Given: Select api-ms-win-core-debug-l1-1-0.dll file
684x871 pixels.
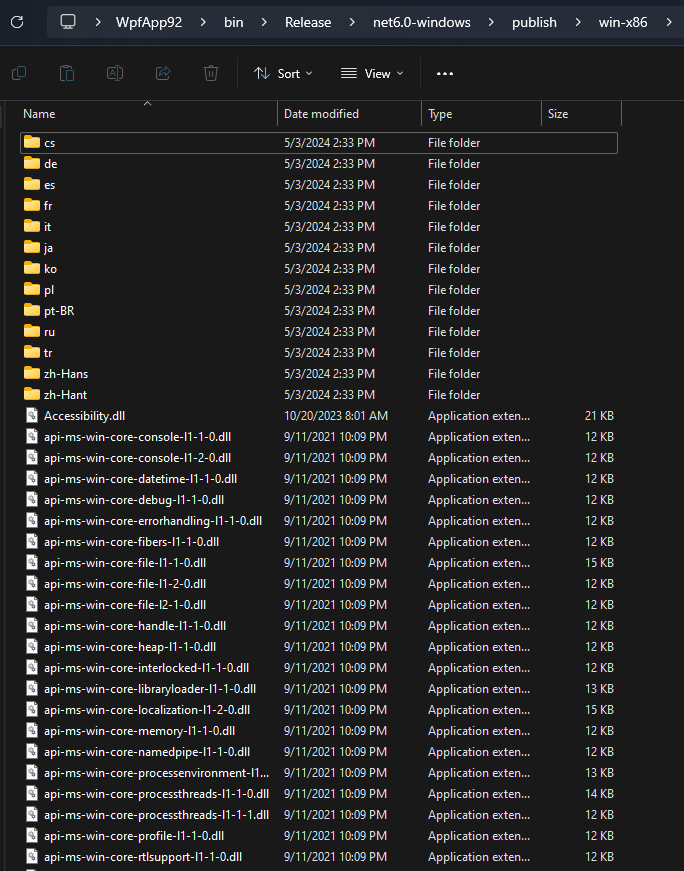Looking at the screenshot, I should pyautogui.click(x=318, y=500).
